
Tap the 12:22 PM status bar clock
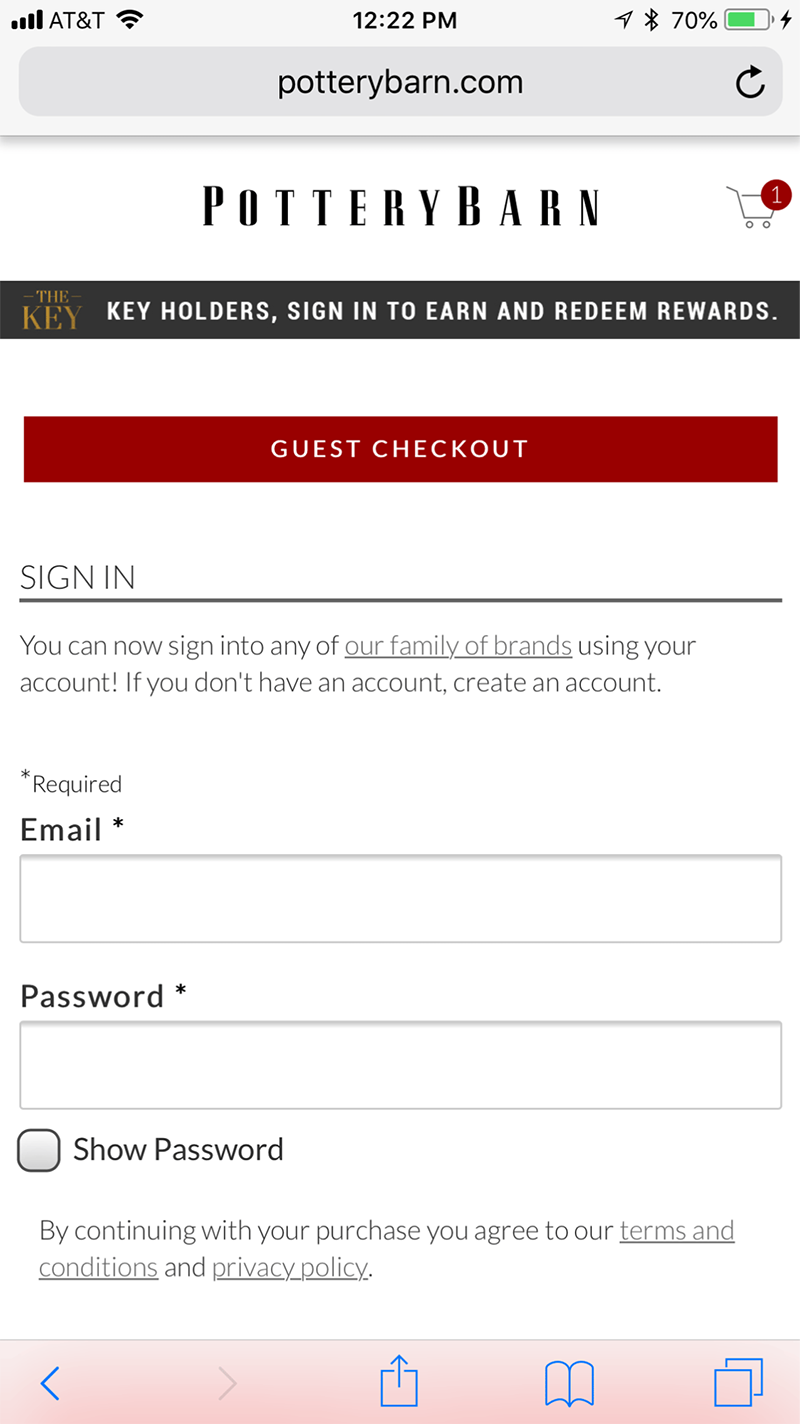(404, 20)
